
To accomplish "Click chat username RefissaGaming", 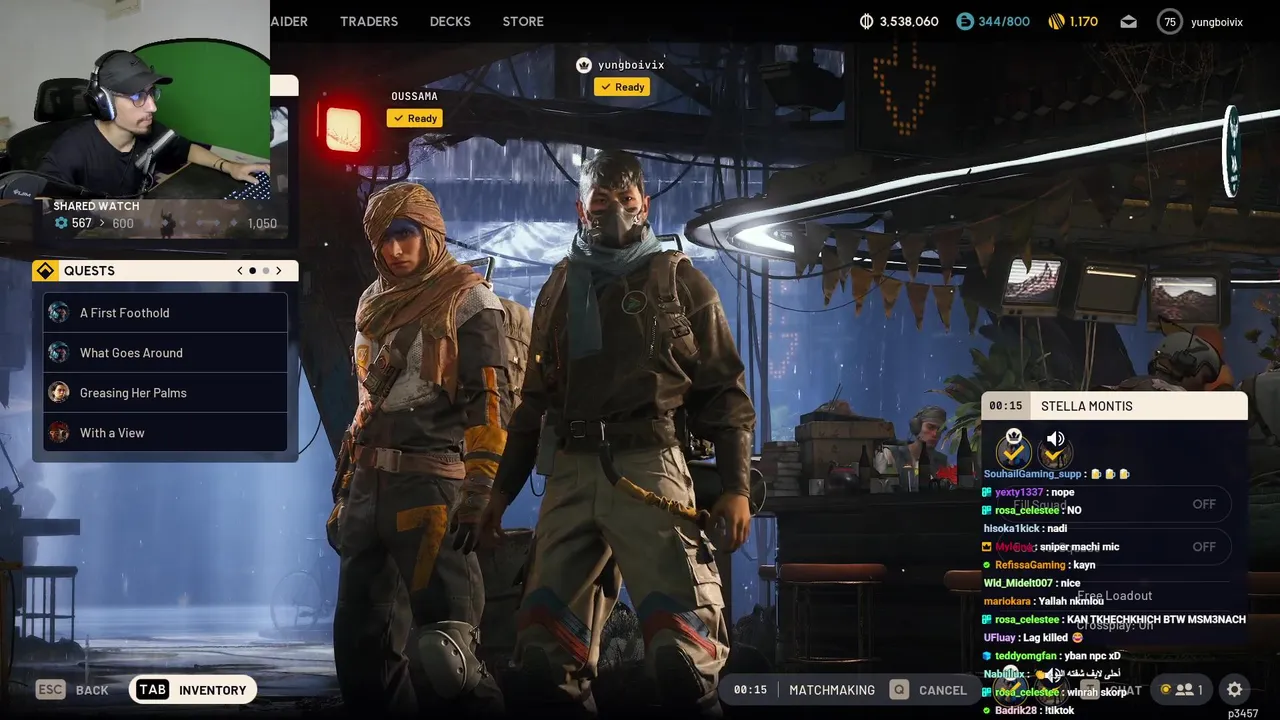I will pos(1030,565).
